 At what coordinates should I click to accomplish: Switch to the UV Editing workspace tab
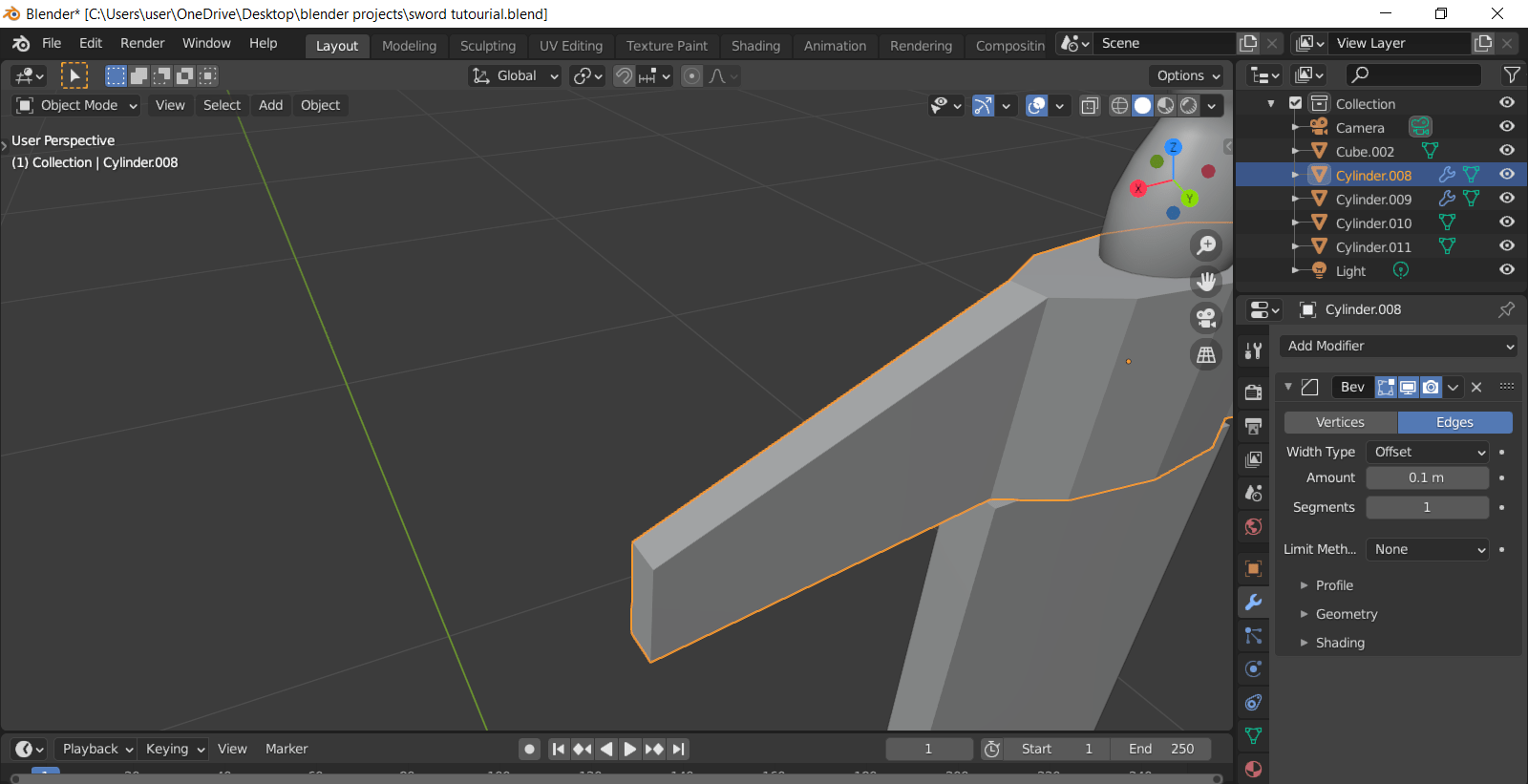coord(571,46)
